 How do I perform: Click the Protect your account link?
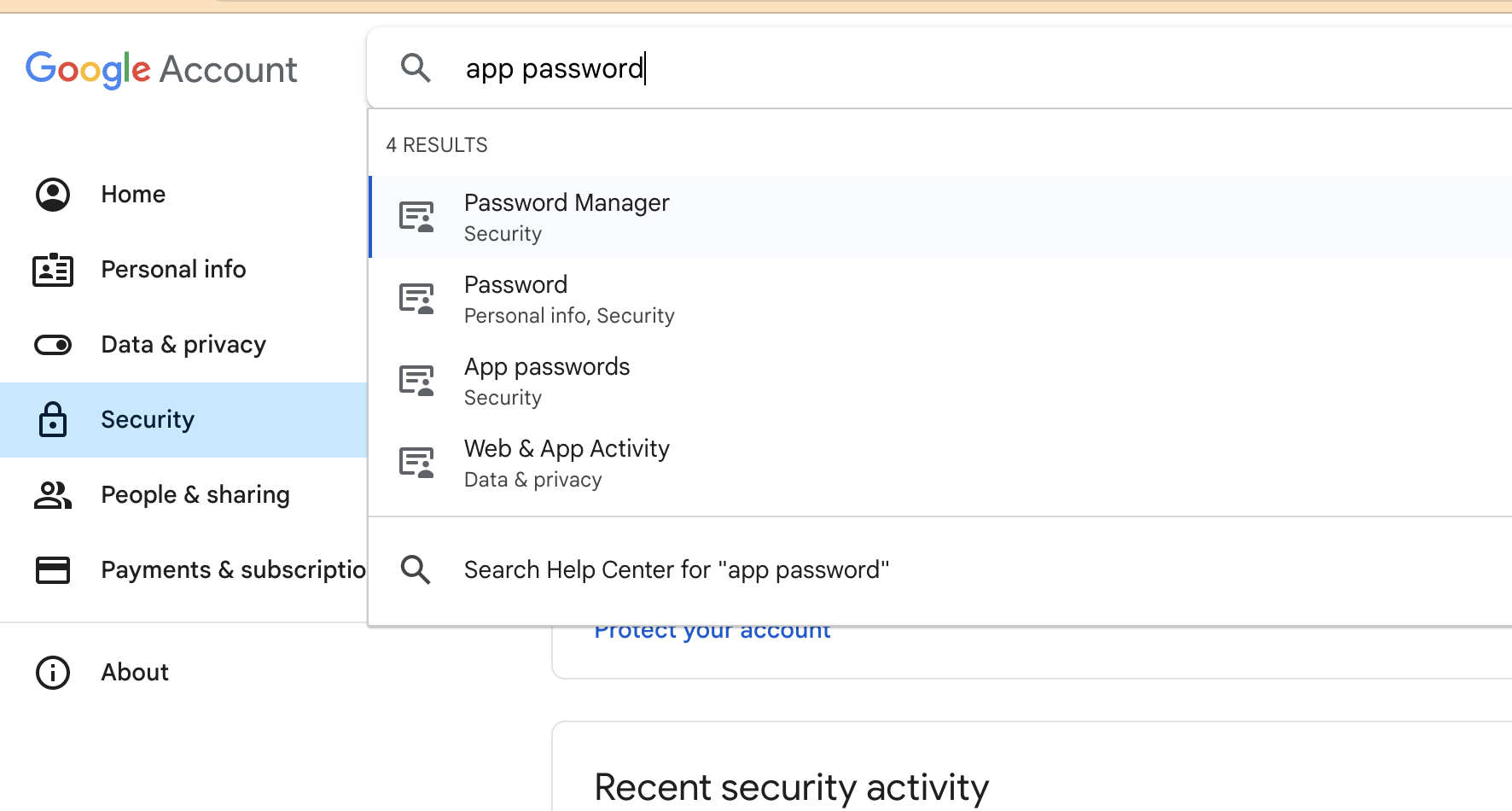click(712, 633)
